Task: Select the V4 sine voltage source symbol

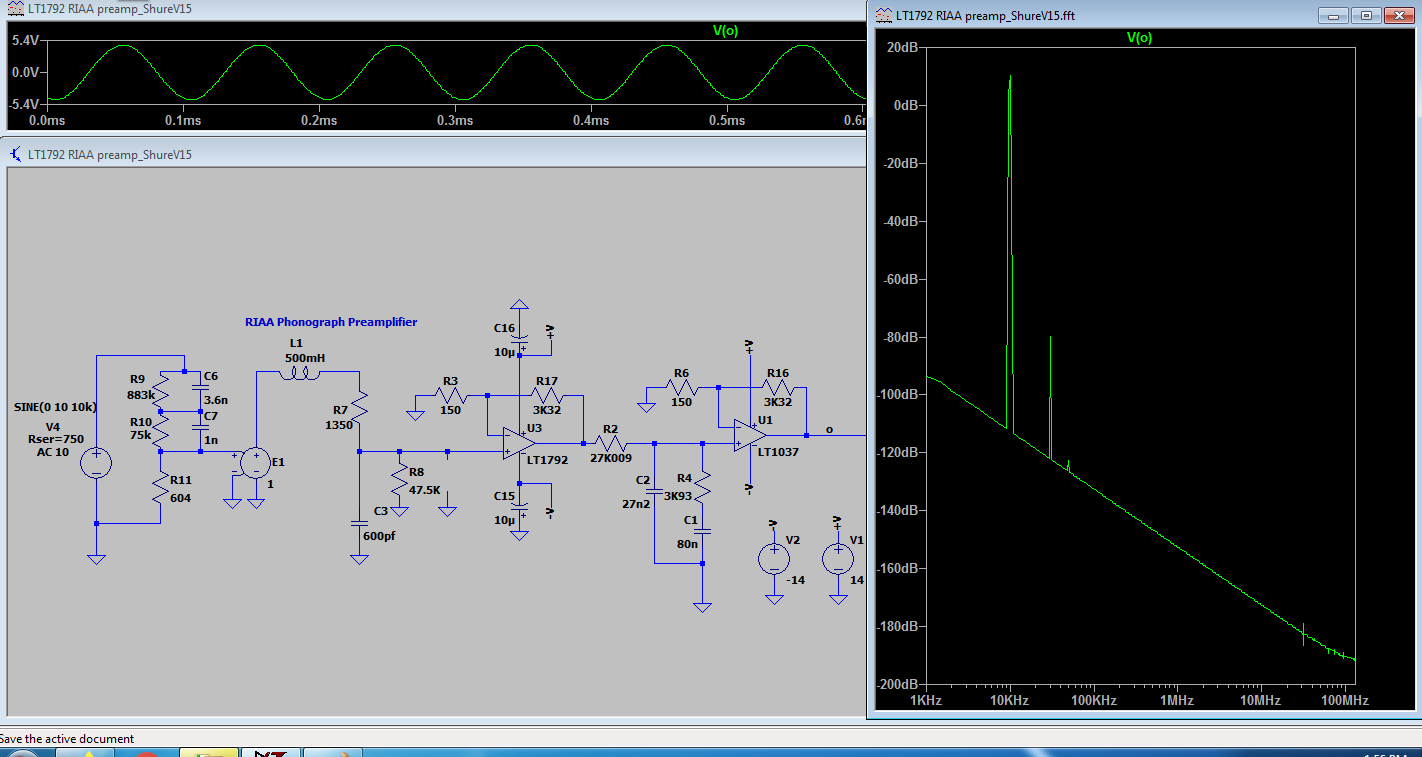Action: [x=96, y=463]
